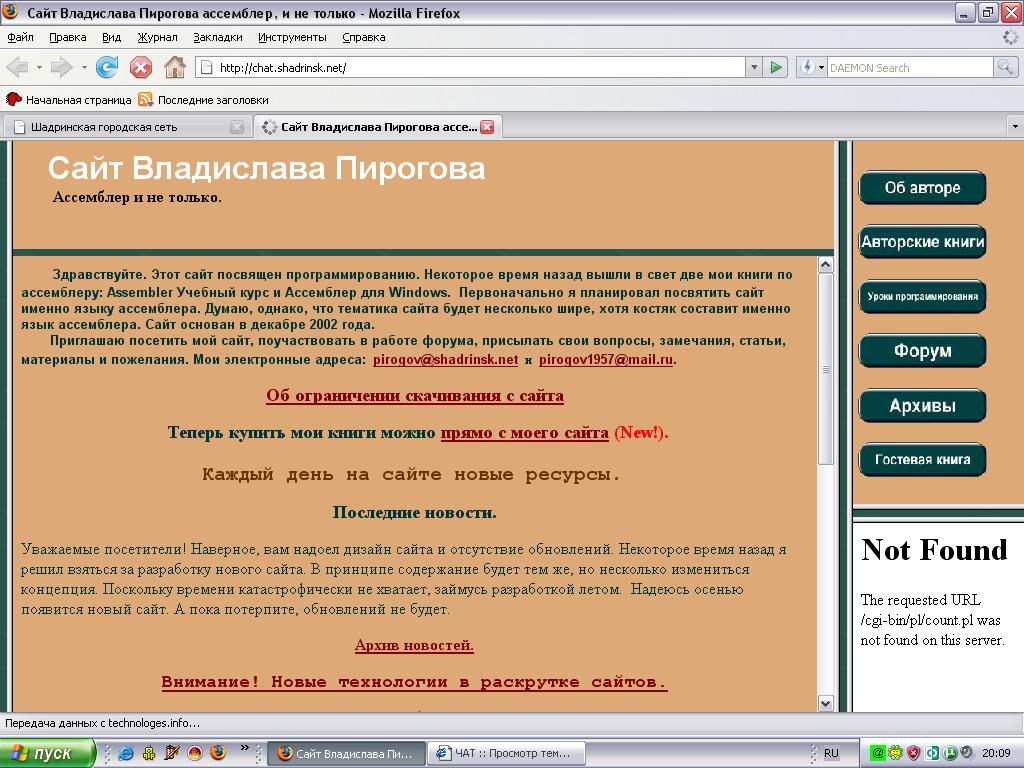1024x768 pixels.
Task: Close the Шадринская городская сеть tab
Action: coord(237,127)
